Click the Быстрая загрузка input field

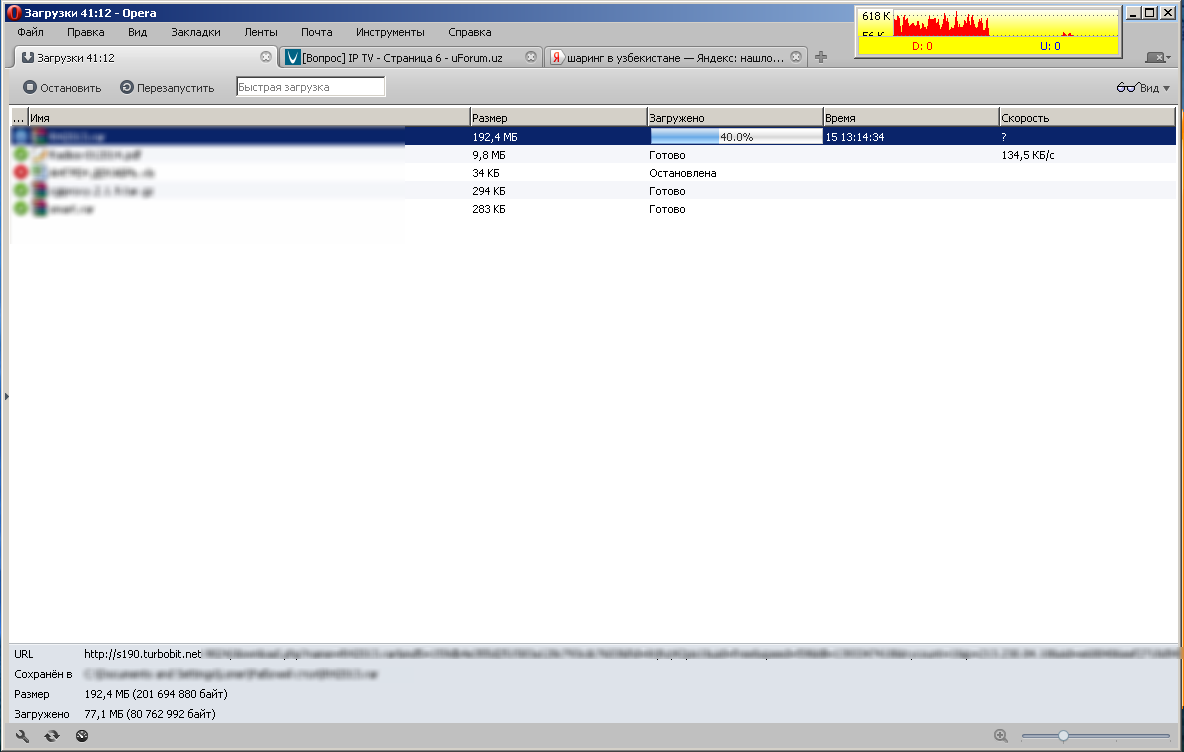pyautogui.click(x=310, y=87)
